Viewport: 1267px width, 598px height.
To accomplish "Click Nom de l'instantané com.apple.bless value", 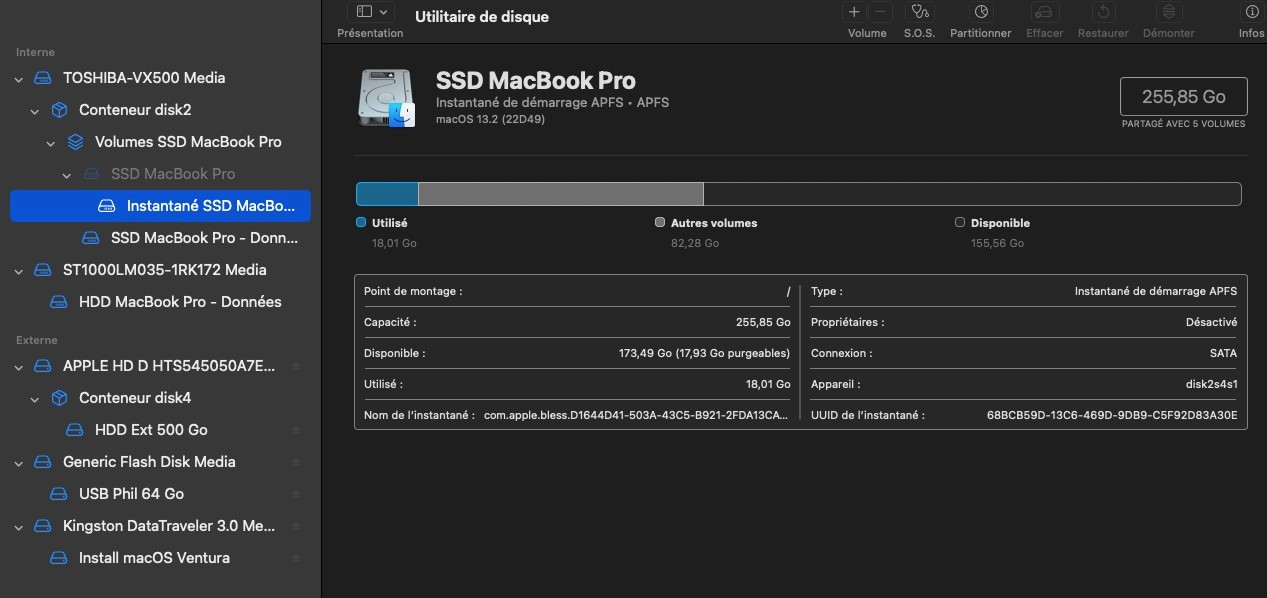I will click(637, 415).
